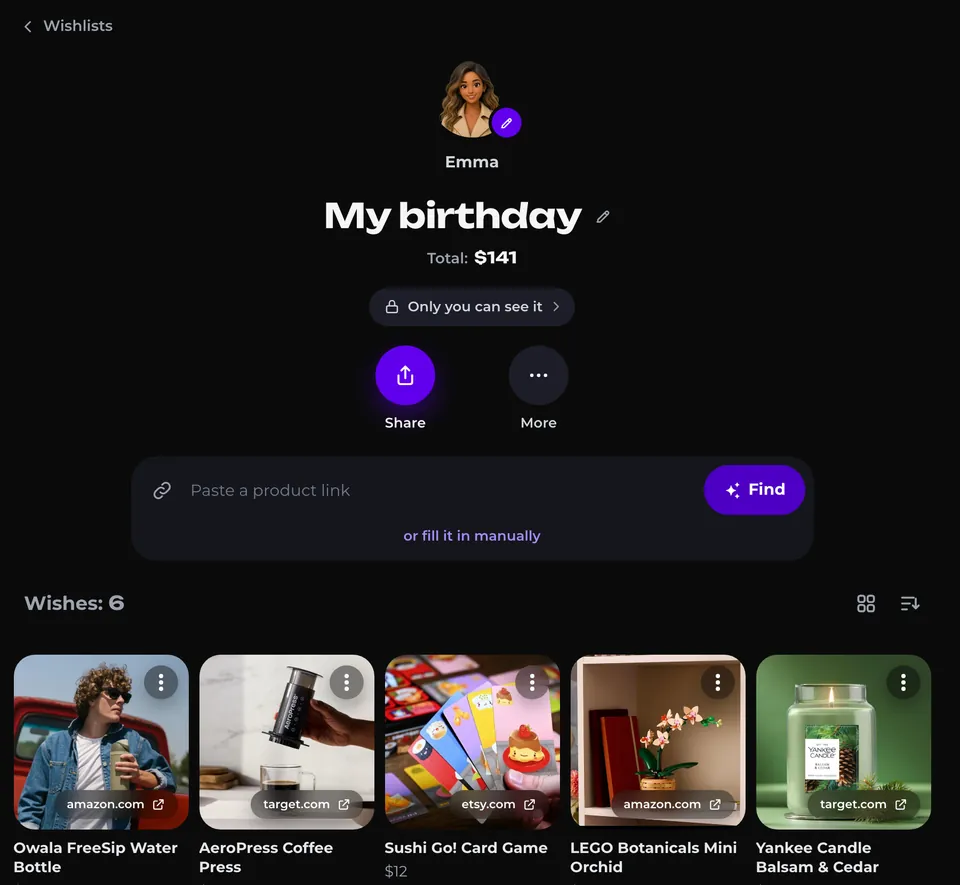Click the lock icon in privacy pill
Screen dimensions: 960x885
pyautogui.click(x=392, y=307)
